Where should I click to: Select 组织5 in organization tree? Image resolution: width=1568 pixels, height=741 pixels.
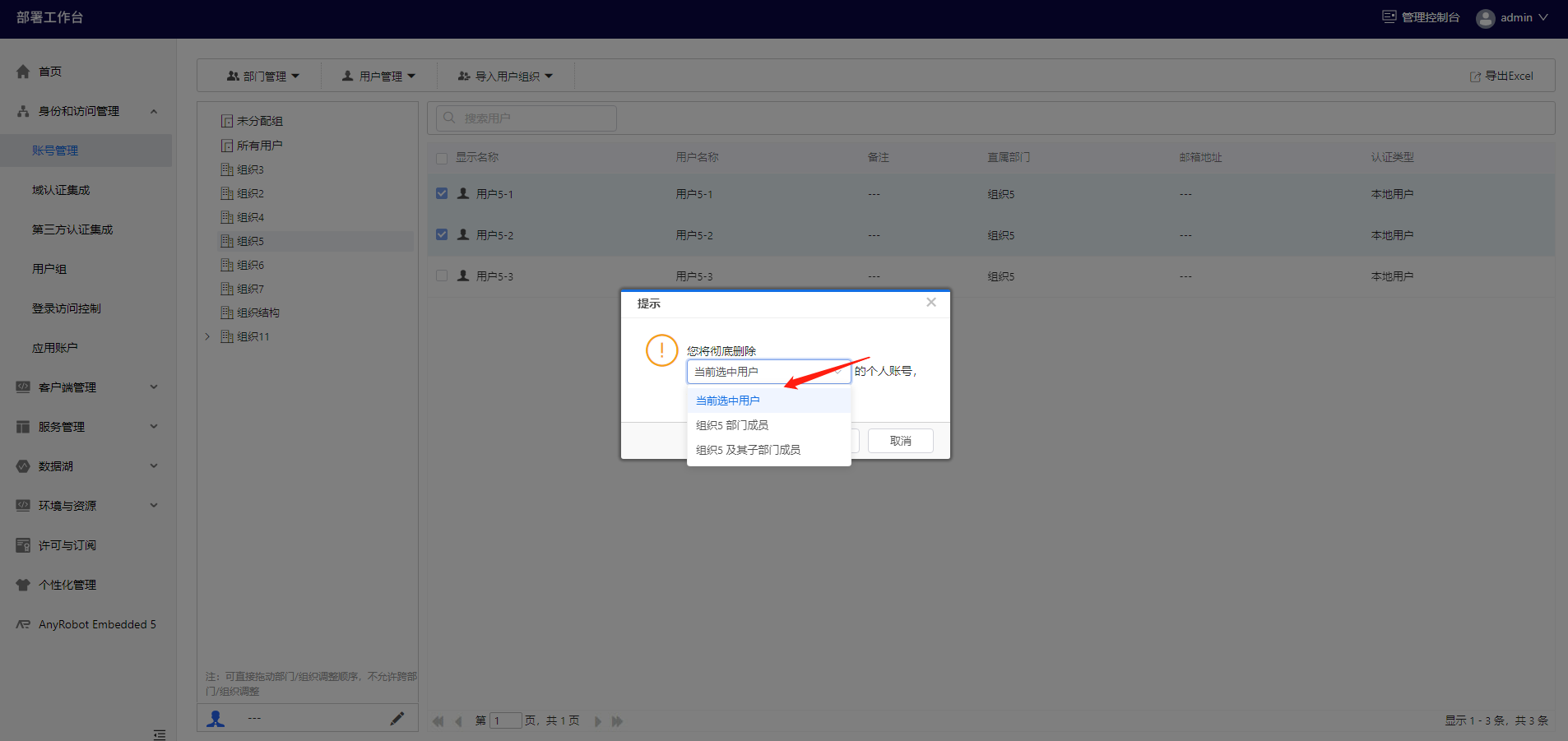click(x=250, y=241)
